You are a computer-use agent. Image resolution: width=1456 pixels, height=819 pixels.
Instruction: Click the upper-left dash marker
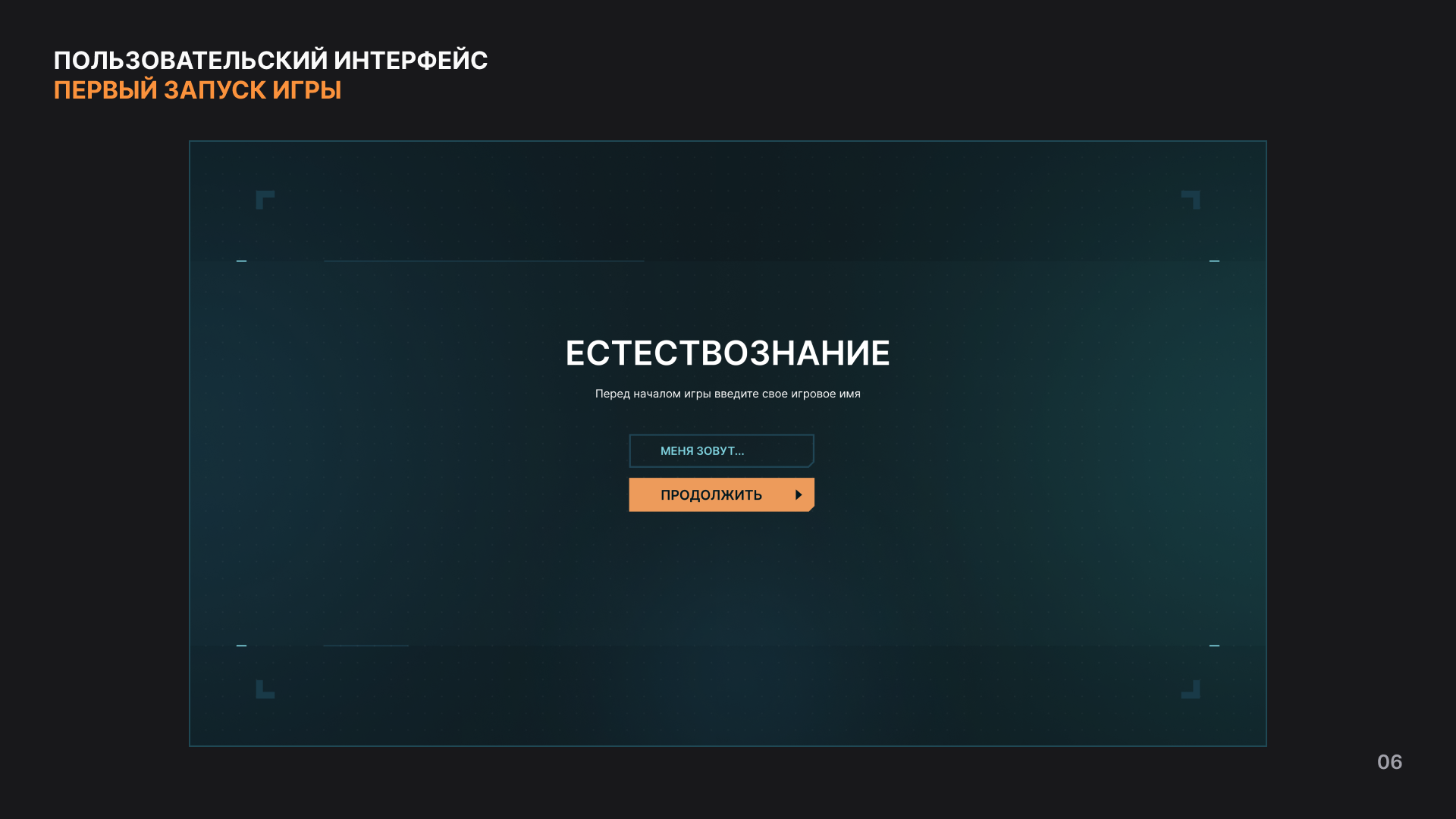pos(241,261)
